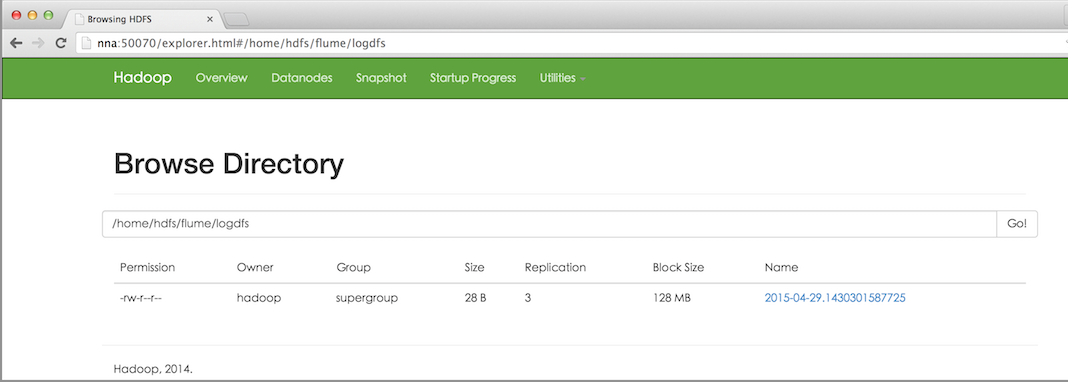Viewport: 1068px width, 382px height.
Task: Go to the Datanodes page
Action: point(302,78)
